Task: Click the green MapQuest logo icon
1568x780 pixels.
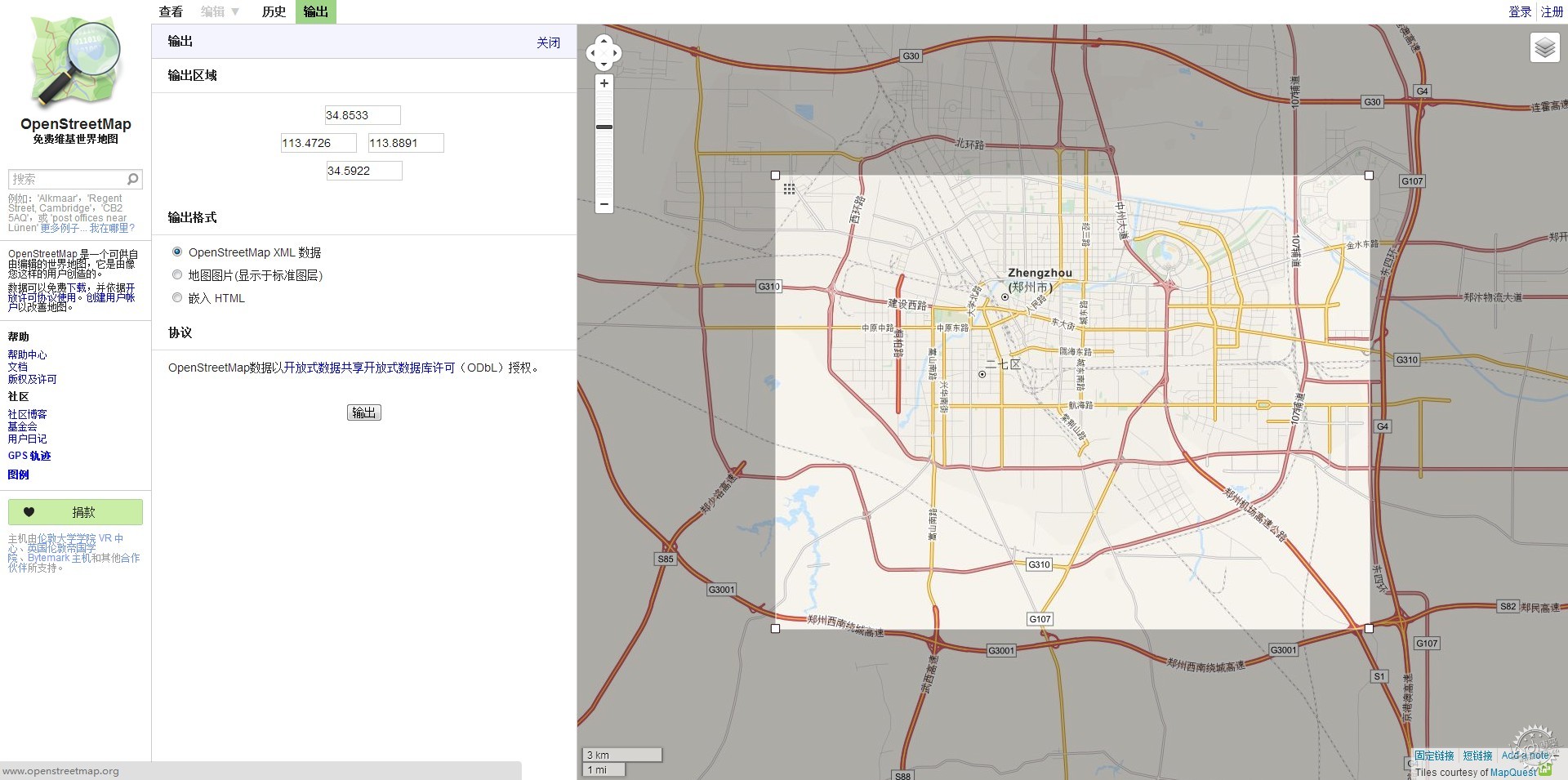Action: [1545, 769]
